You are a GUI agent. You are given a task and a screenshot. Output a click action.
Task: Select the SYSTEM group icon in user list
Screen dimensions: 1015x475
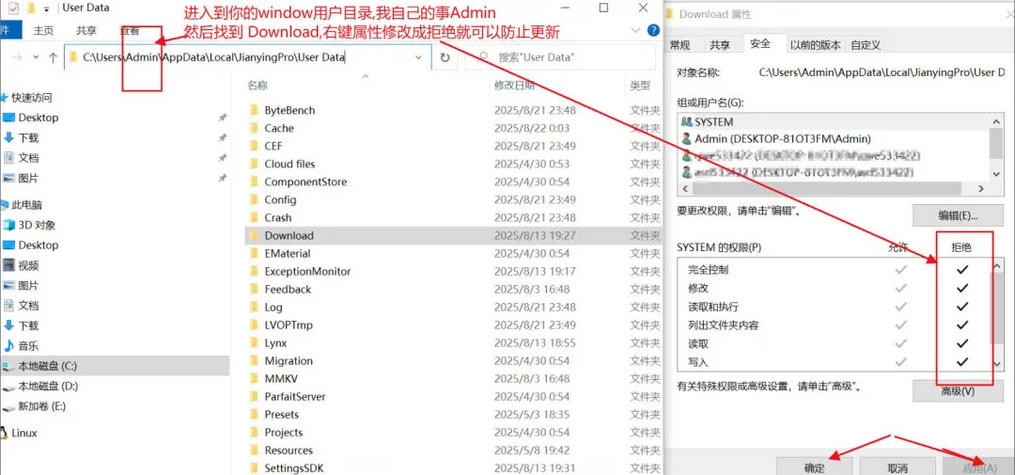click(x=686, y=122)
